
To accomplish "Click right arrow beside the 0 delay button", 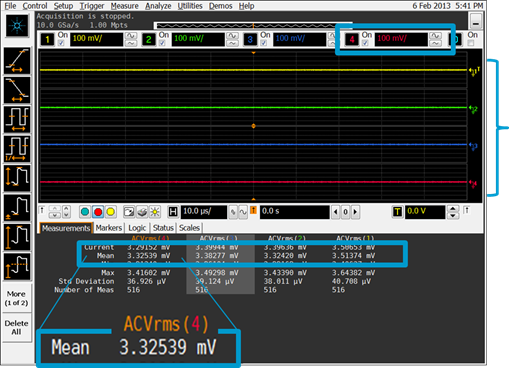I will coord(355,212).
